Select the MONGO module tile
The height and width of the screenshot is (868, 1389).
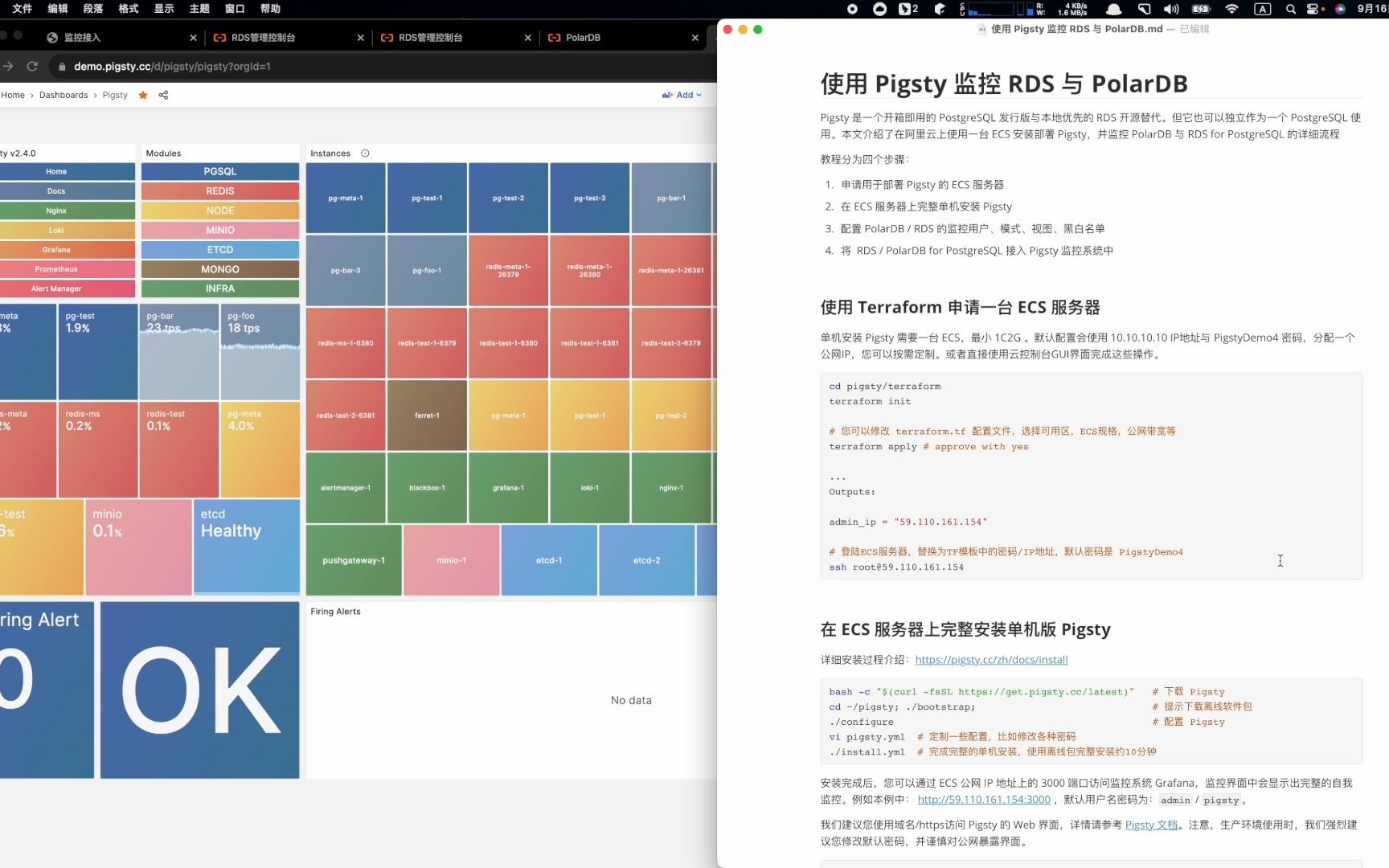point(220,269)
